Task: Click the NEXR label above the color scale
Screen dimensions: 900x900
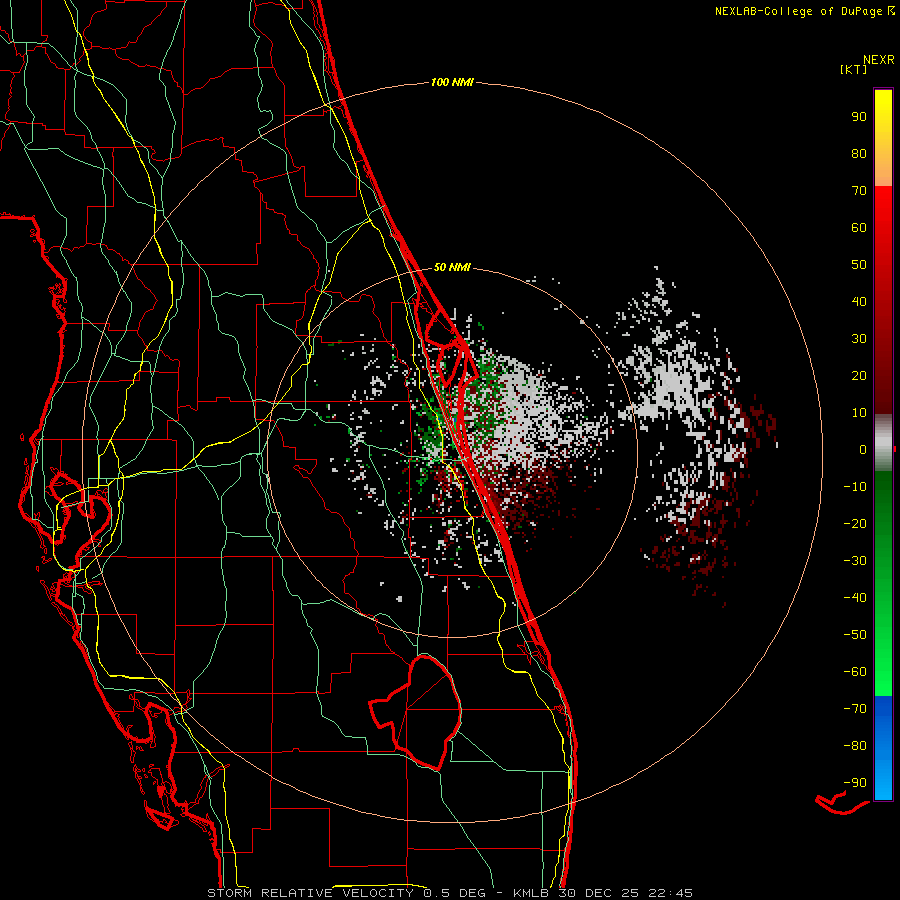Action: coord(879,60)
